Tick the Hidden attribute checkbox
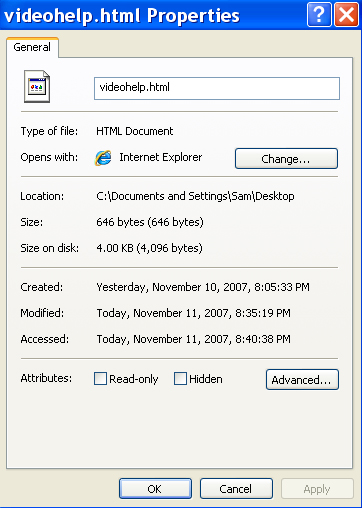 tap(180, 379)
